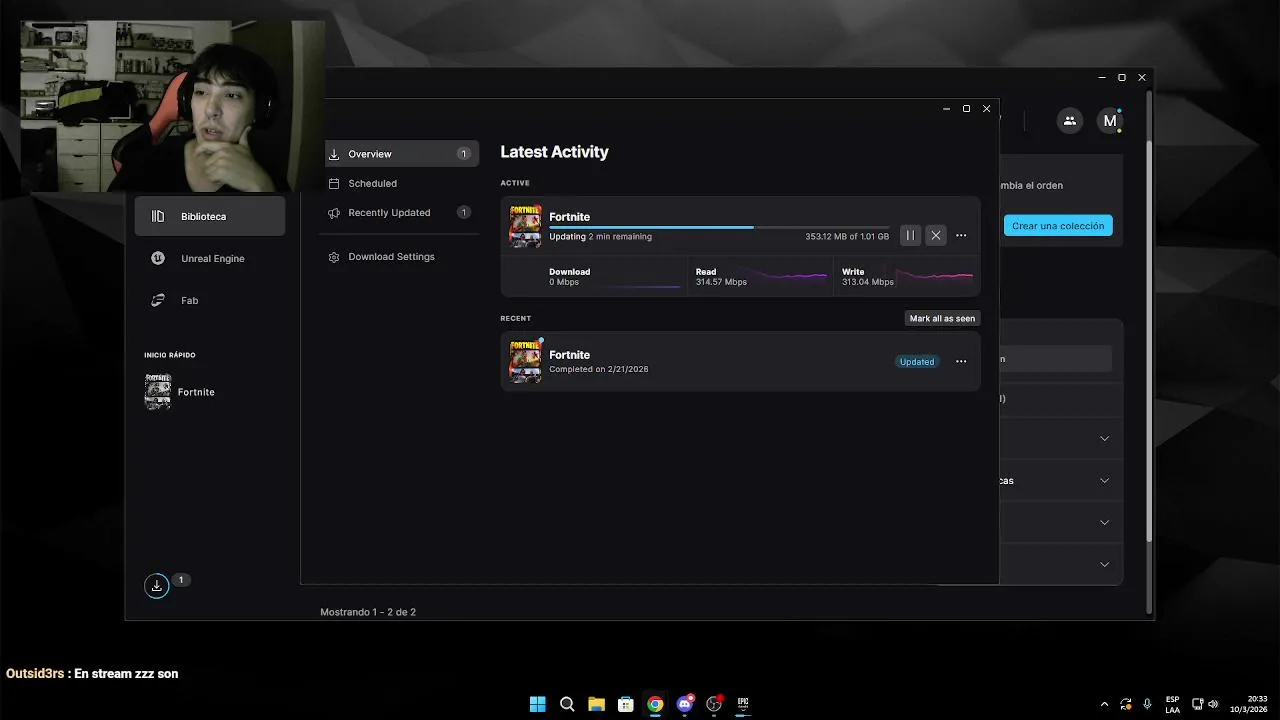Select the Overview tab in downloads
The height and width of the screenshot is (720, 1280).
(399, 154)
